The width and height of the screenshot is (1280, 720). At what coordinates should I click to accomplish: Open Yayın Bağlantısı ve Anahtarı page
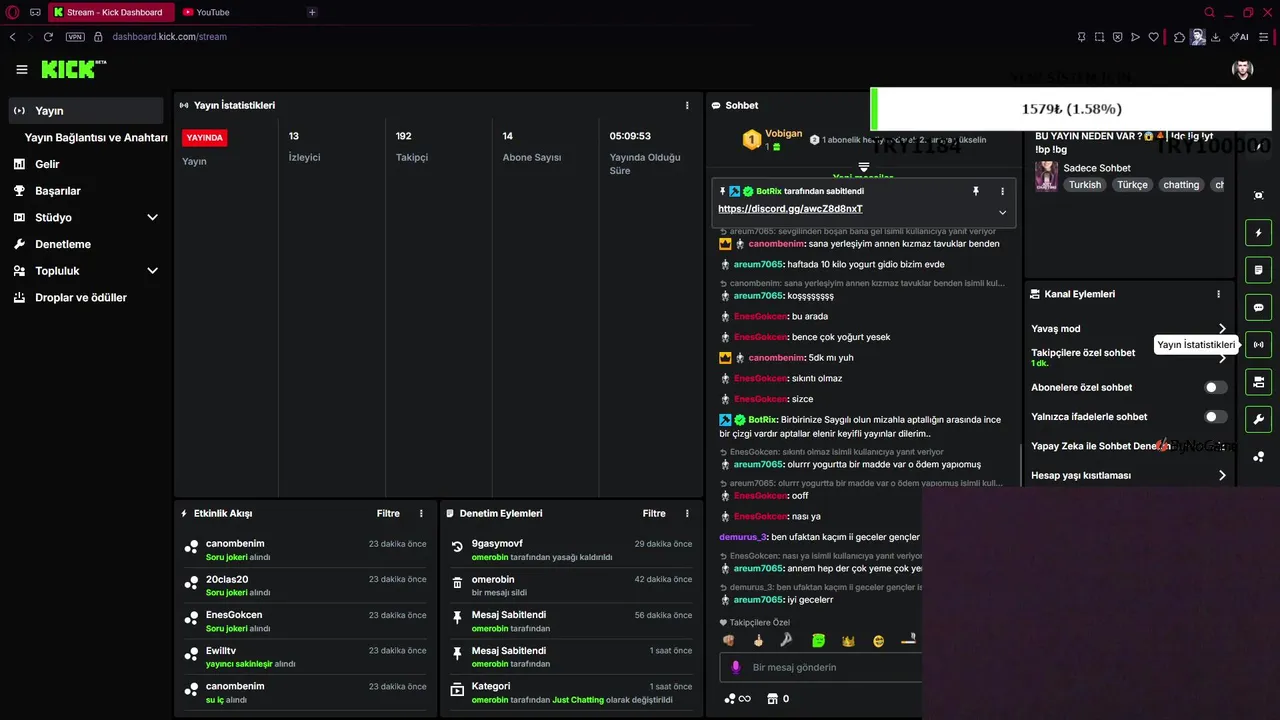point(96,138)
